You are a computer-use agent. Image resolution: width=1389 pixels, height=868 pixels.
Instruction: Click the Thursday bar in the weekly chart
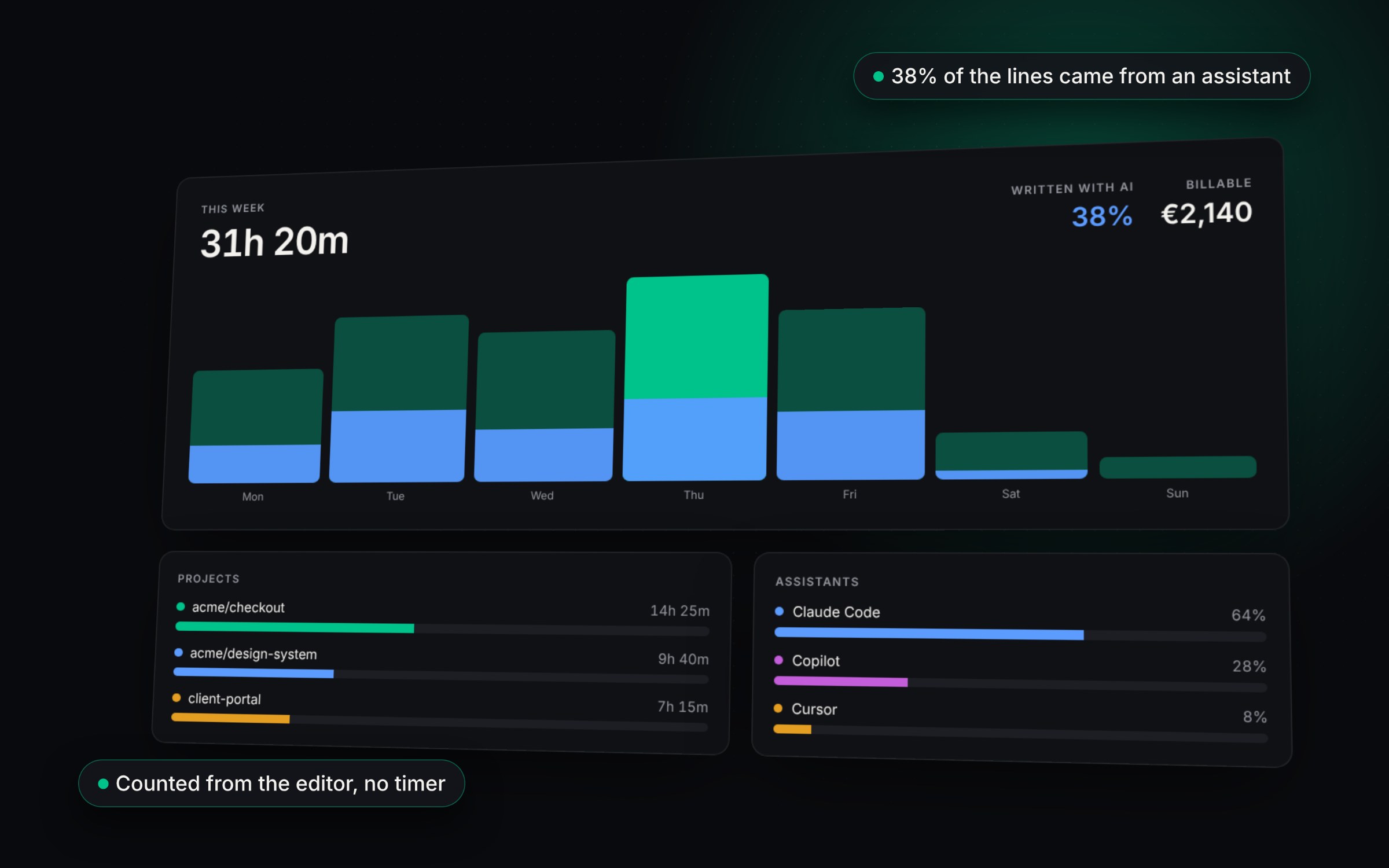[696, 377]
